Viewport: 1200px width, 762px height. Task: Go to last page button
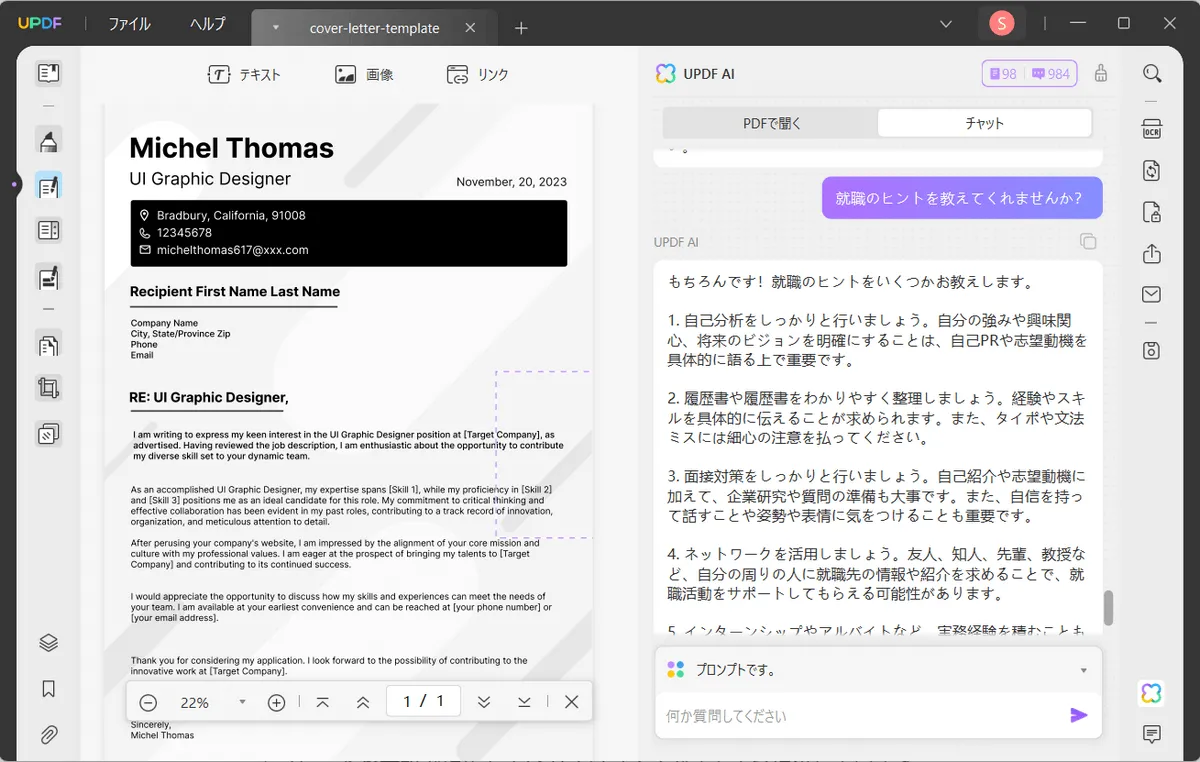524,702
